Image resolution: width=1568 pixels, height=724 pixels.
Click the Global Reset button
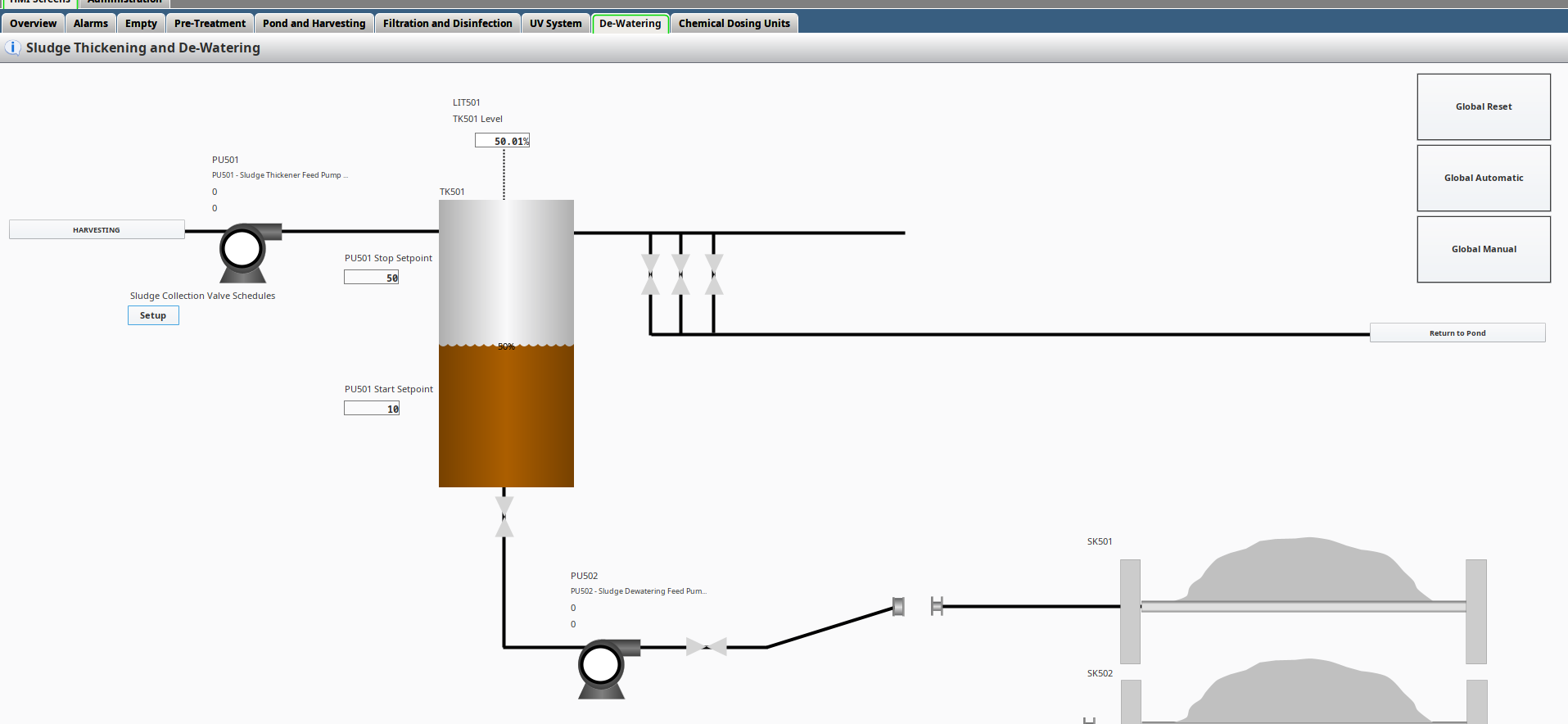point(1484,107)
